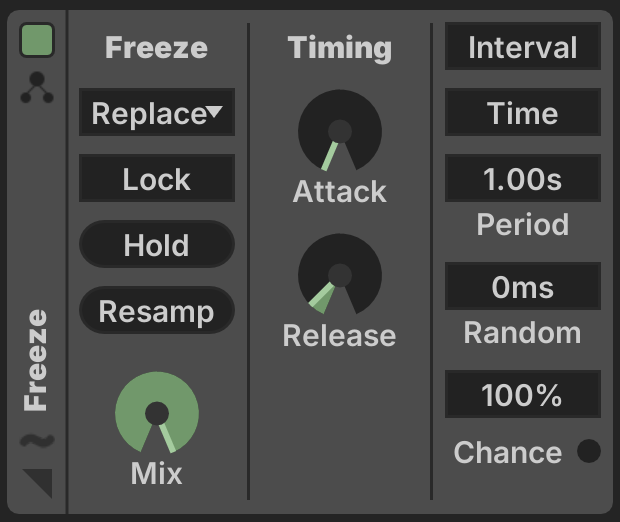Click the Release knob
This screenshot has width=620, height=522.
340,274
